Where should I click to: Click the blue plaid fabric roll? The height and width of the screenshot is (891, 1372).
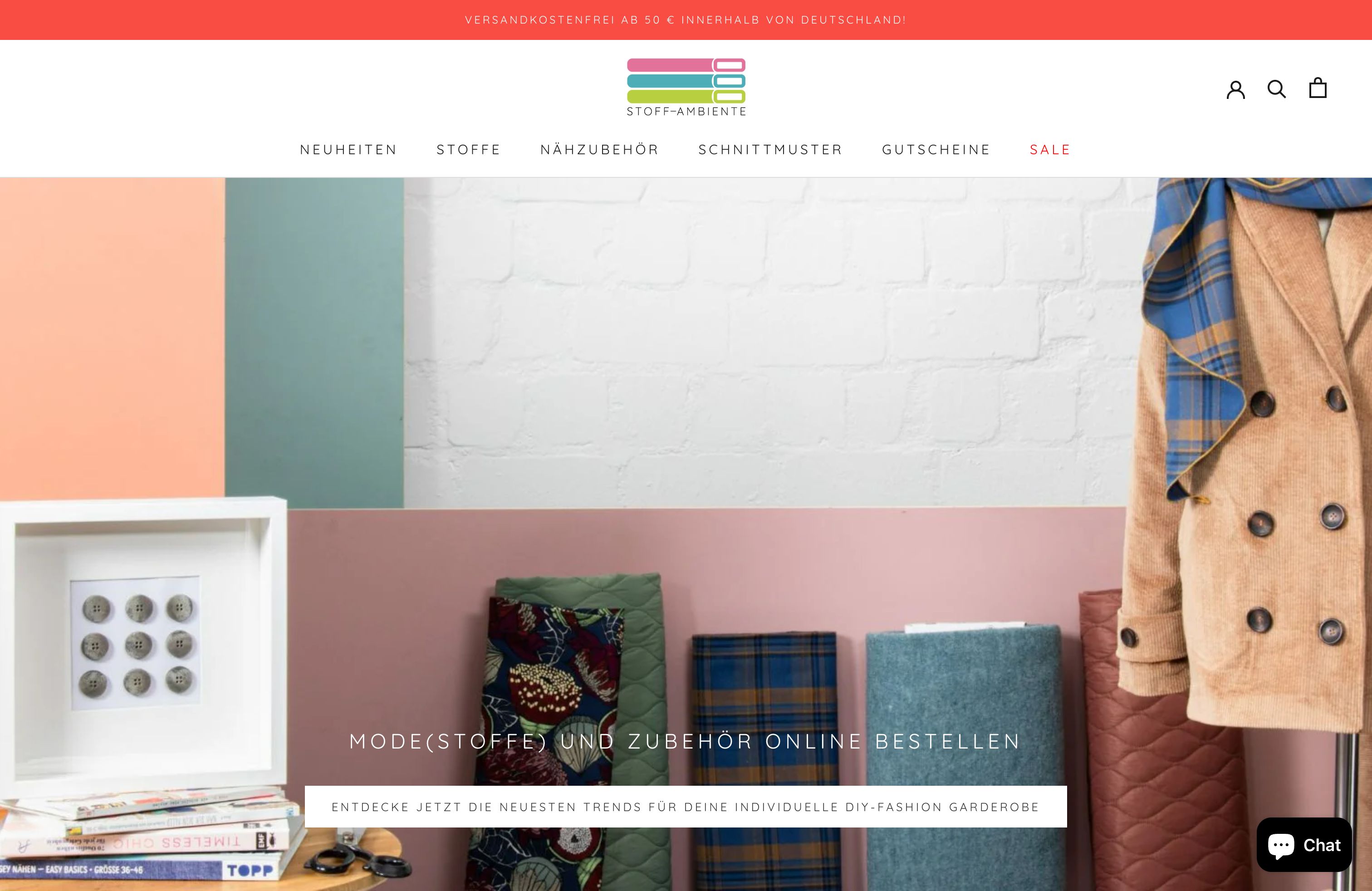tap(765, 761)
